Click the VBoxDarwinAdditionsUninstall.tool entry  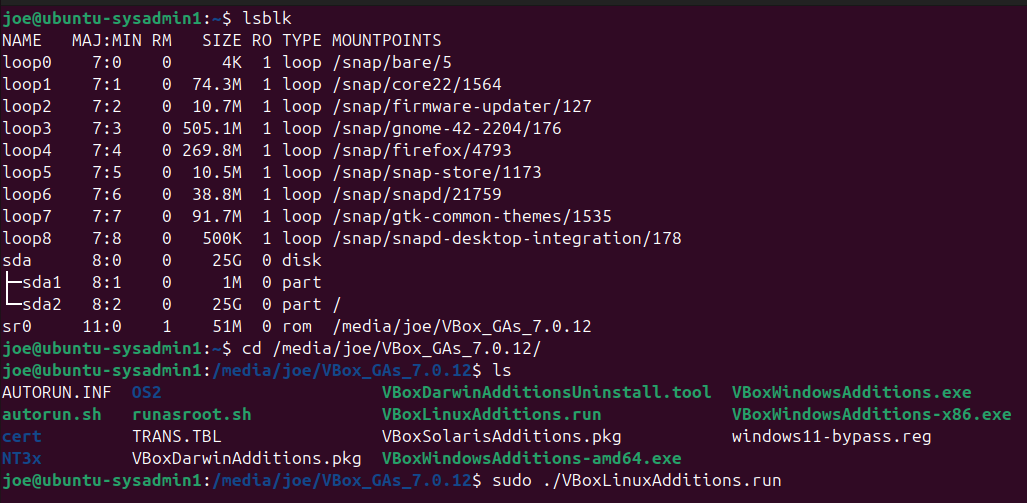tap(546, 392)
